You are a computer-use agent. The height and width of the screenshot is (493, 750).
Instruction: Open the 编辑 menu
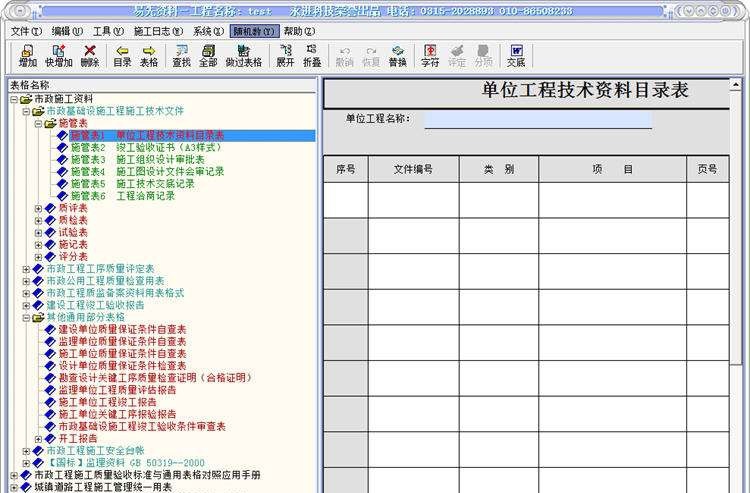tap(67, 31)
